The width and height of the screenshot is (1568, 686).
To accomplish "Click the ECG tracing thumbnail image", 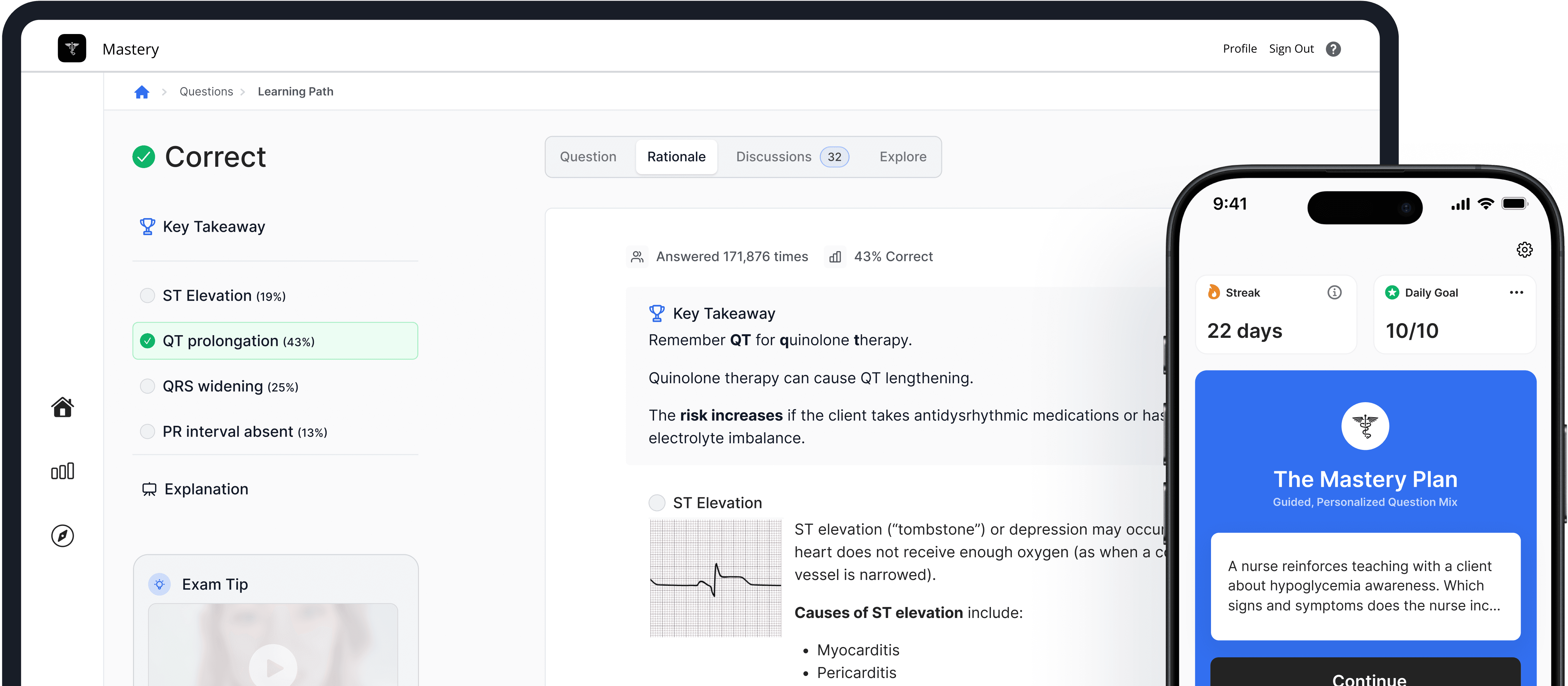I will pos(715,578).
